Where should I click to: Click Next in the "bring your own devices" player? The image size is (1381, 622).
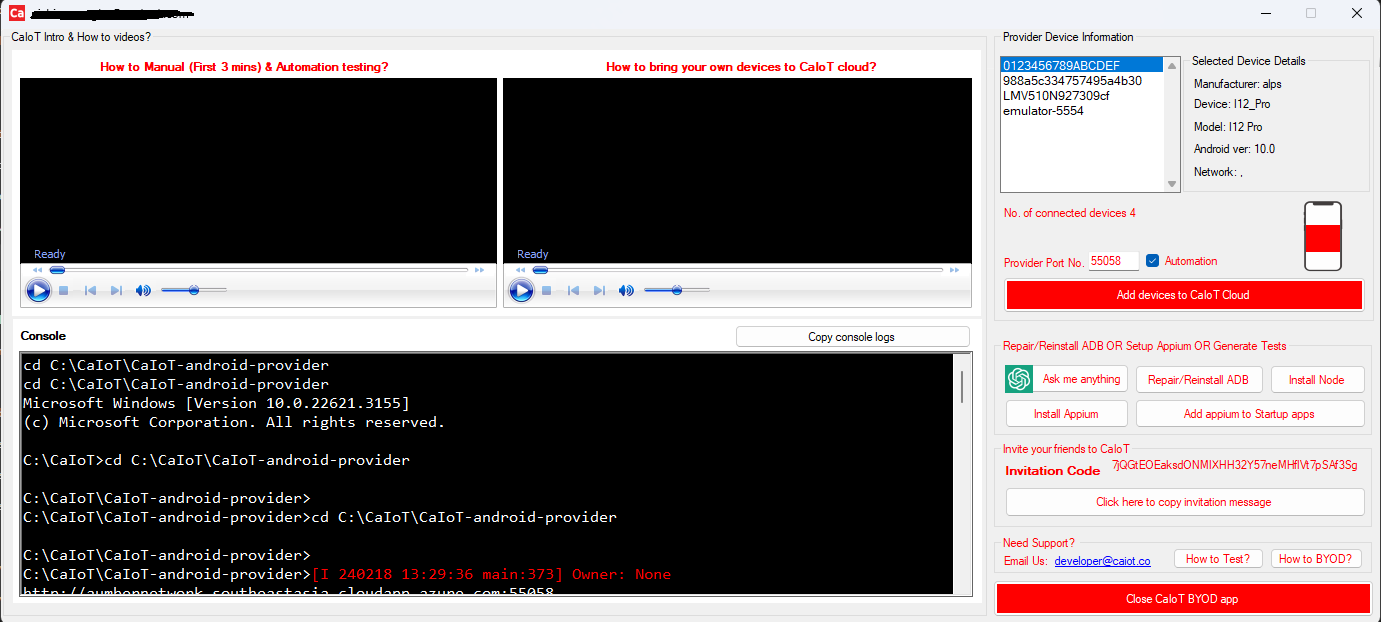point(599,291)
